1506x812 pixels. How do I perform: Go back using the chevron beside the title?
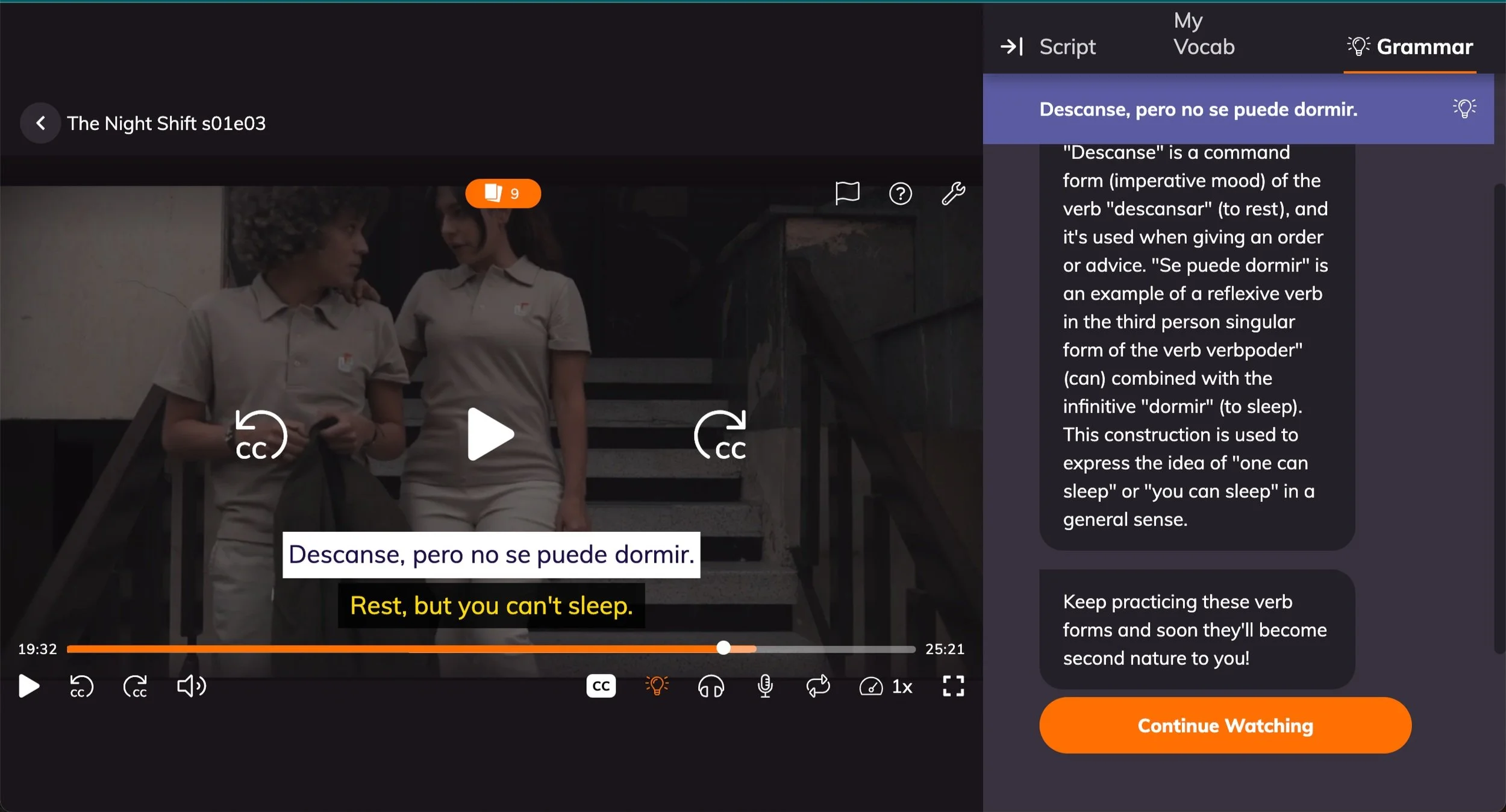(40, 123)
